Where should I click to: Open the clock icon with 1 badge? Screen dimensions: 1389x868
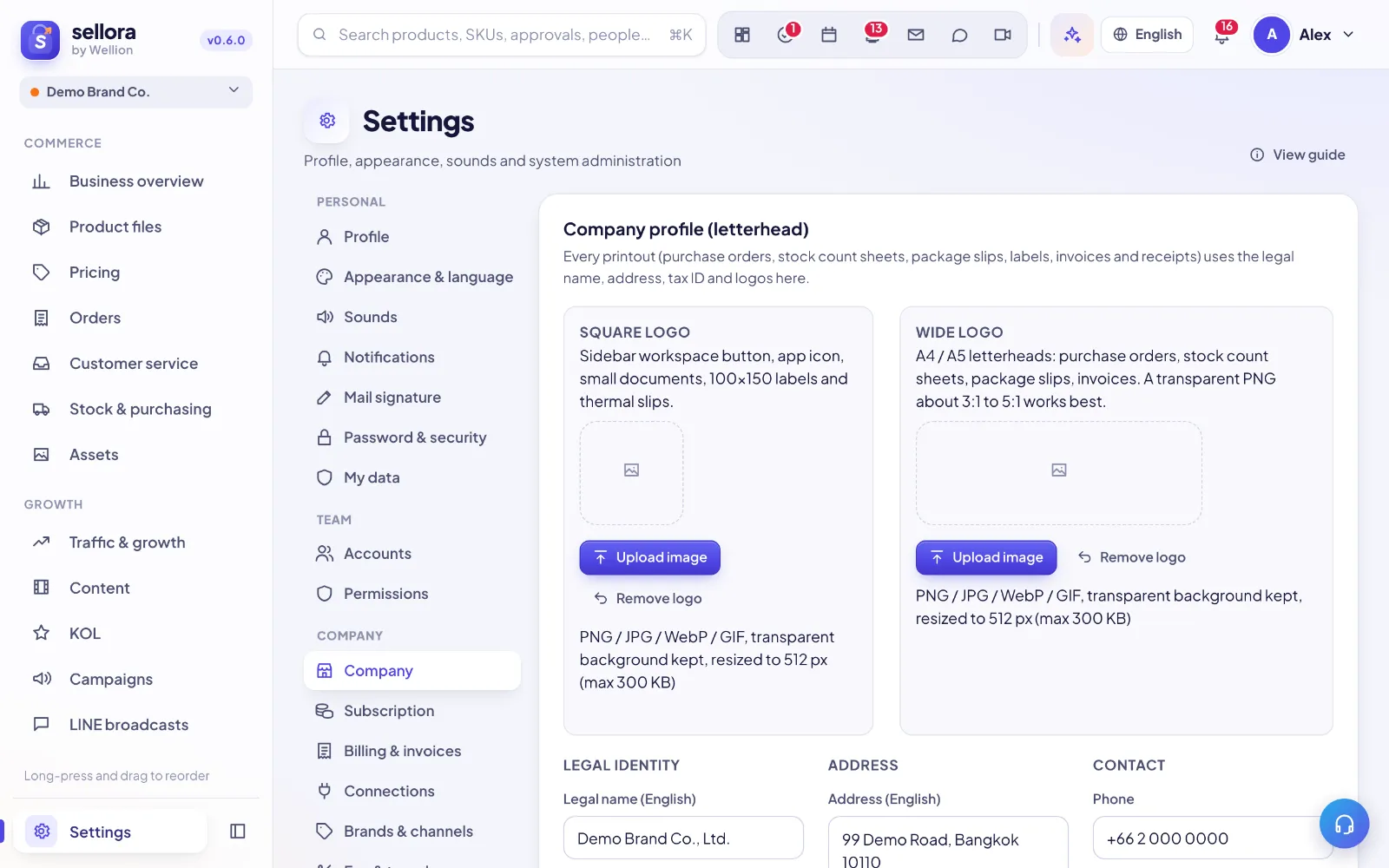(x=786, y=35)
